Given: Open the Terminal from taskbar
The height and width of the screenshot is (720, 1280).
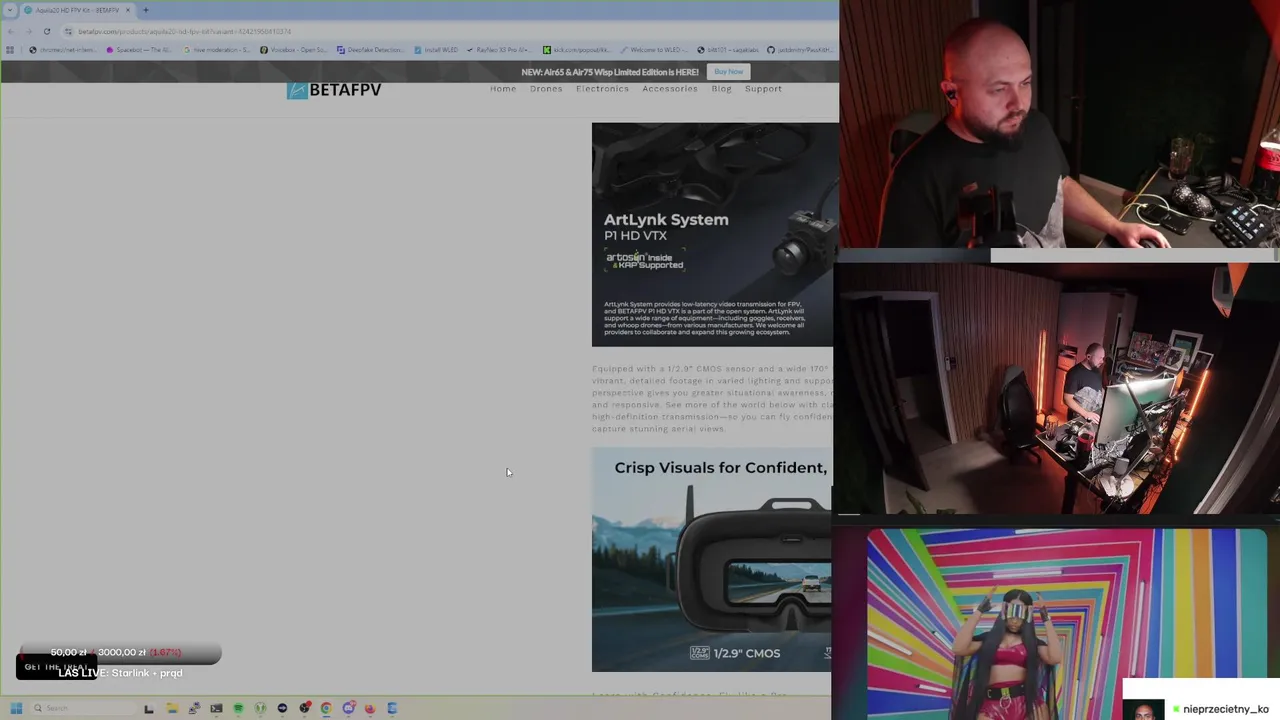Looking at the screenshot, I should pos(216,708).
